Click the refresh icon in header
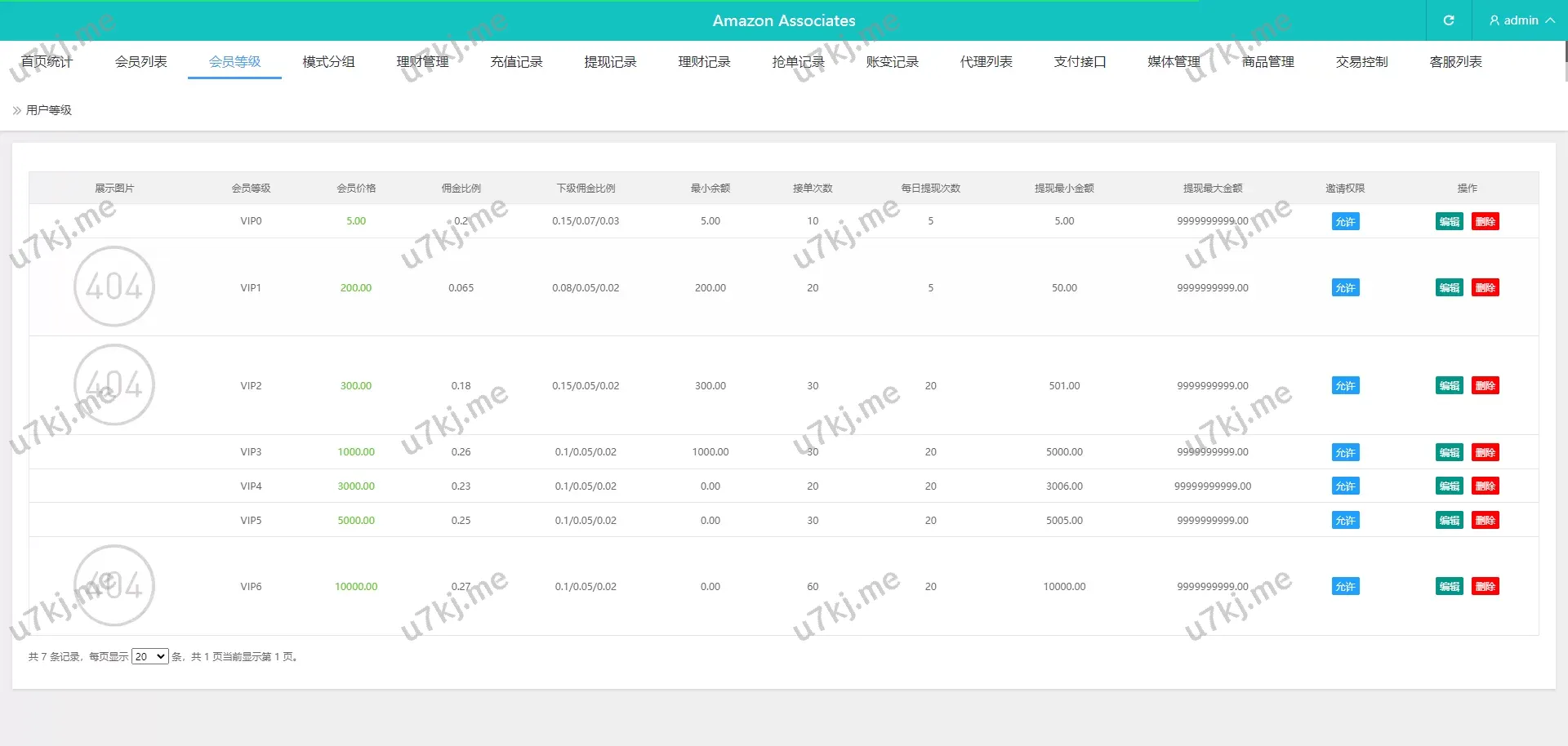This screenshot has height=746, width=1568. (1449, 20)
